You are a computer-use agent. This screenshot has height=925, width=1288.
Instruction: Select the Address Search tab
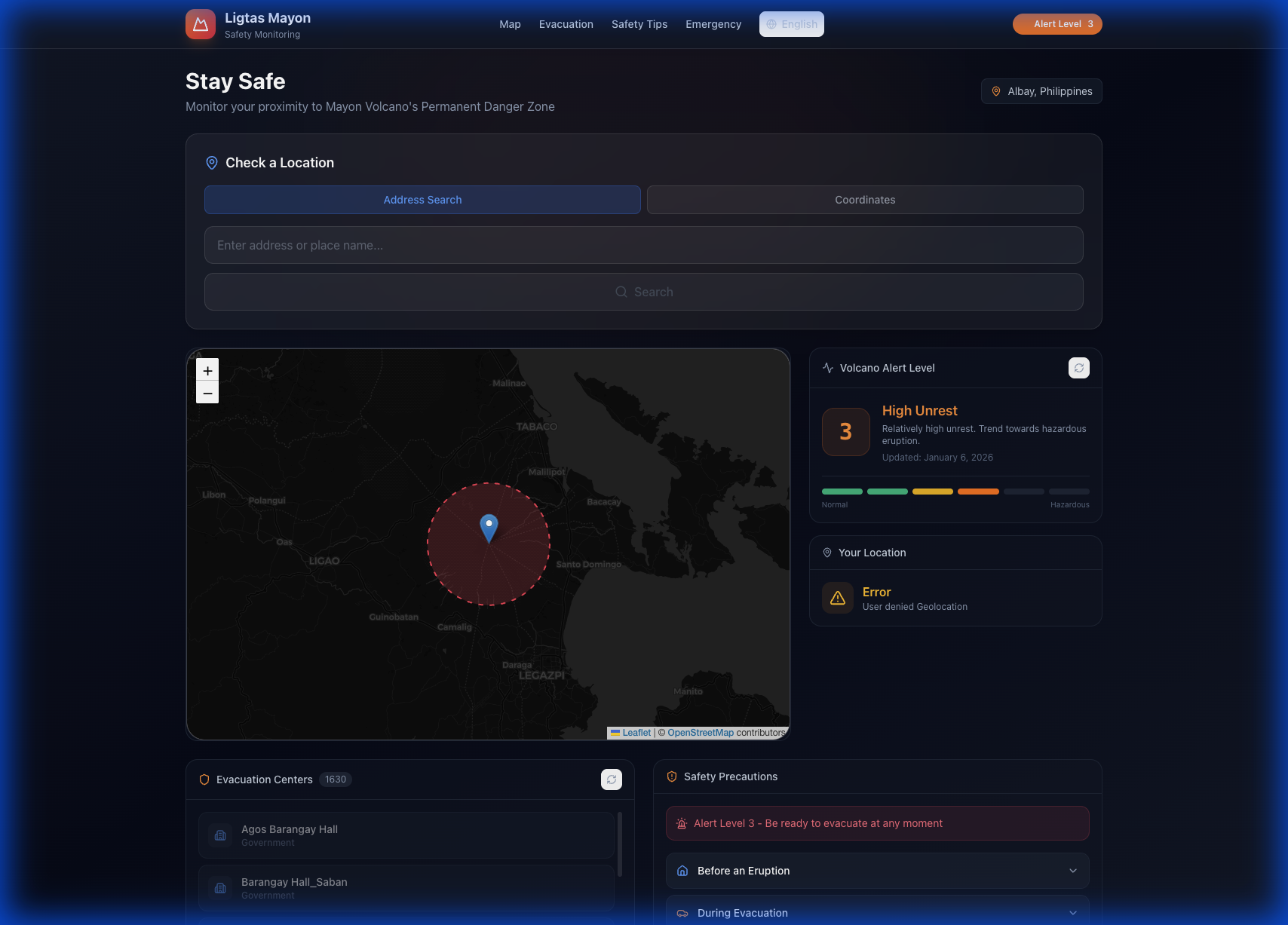tap(422, 200)
